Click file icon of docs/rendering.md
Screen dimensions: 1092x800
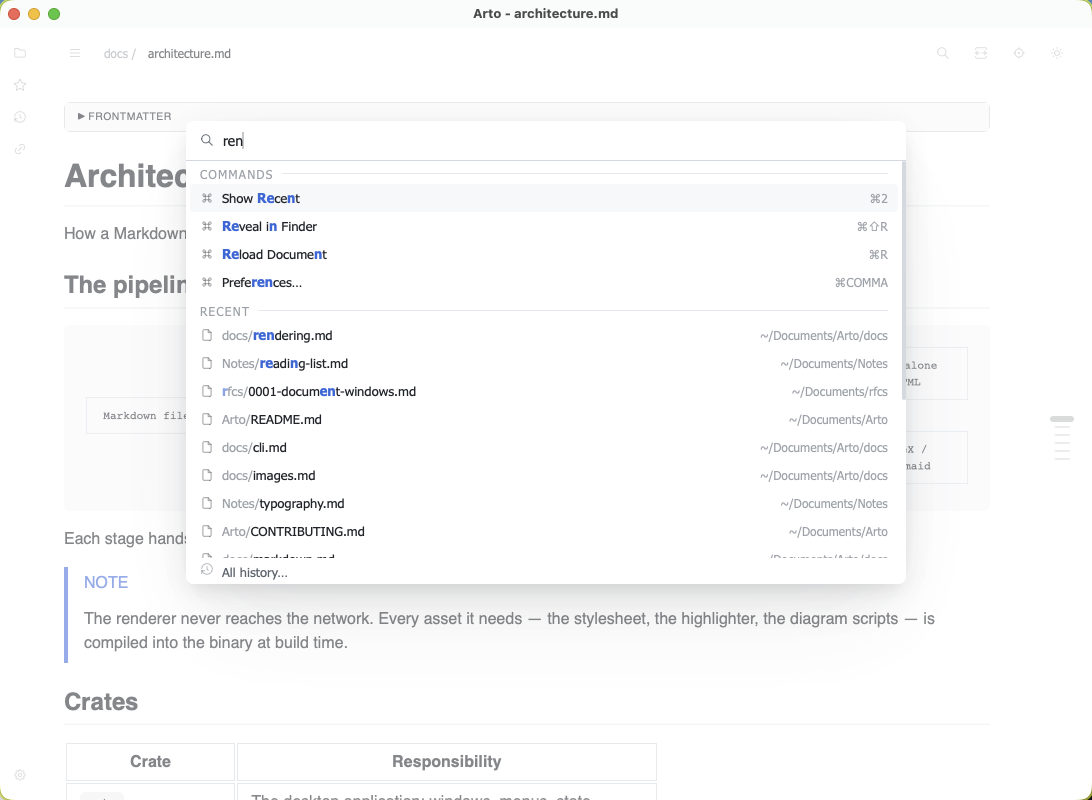(207, 335)
